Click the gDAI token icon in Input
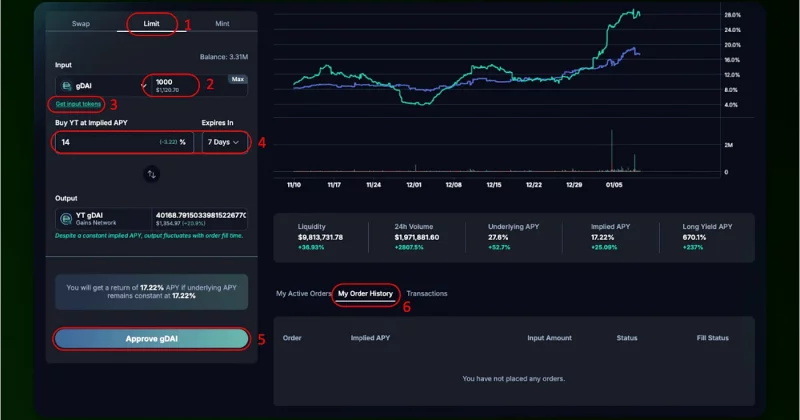This screenshot has height=420, width=800. (x=66, y=86)
